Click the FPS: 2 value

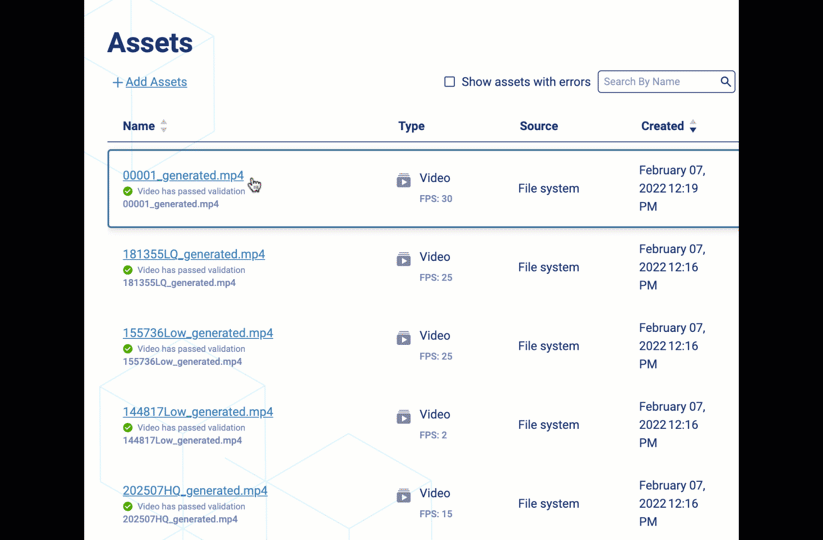pos(433,435)
